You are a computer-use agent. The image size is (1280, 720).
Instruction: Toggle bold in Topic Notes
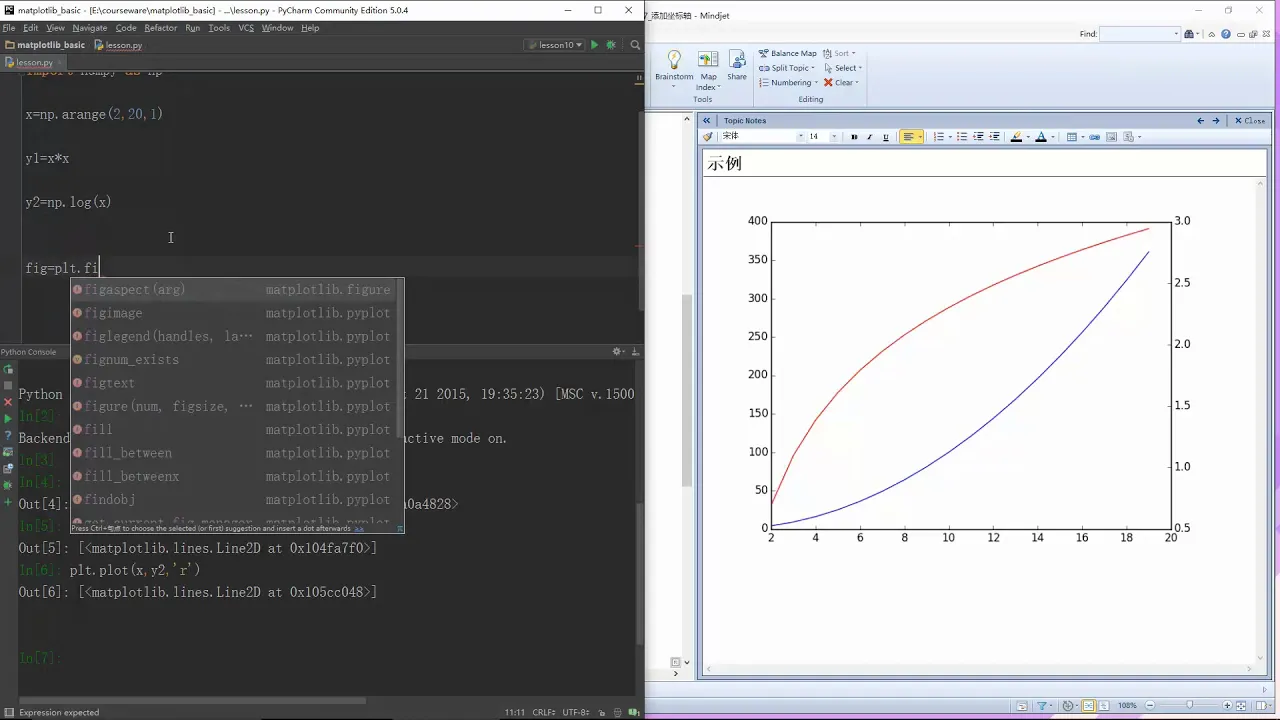pyautogui.click(x=854, y=137)
